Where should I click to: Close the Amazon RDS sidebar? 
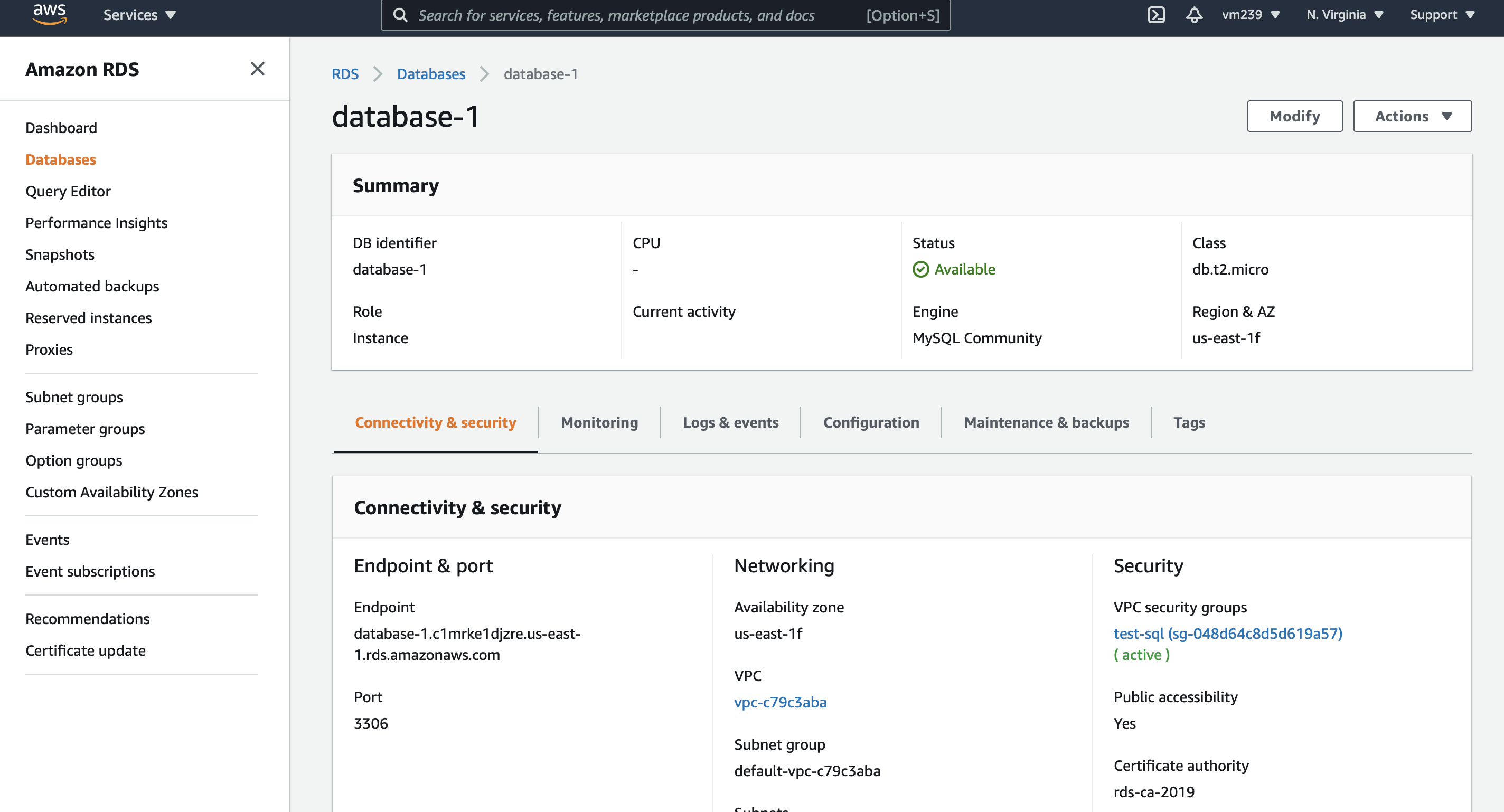pyautogui.click(x=258, y=69)
